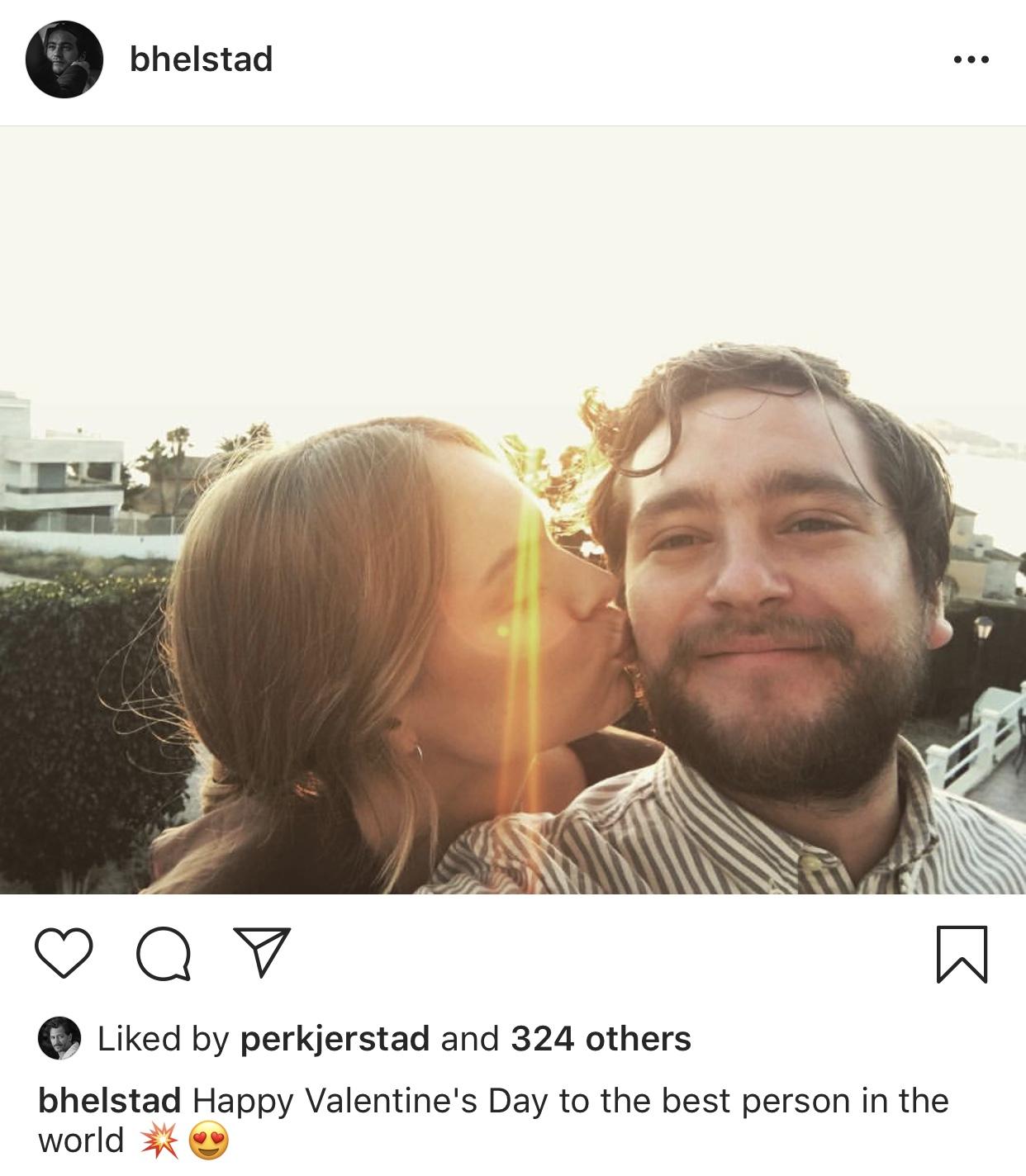Viewport: 1026px width, 1176px height.
Task: Click the word "world" in the caption
Action: pos(80,1141)
